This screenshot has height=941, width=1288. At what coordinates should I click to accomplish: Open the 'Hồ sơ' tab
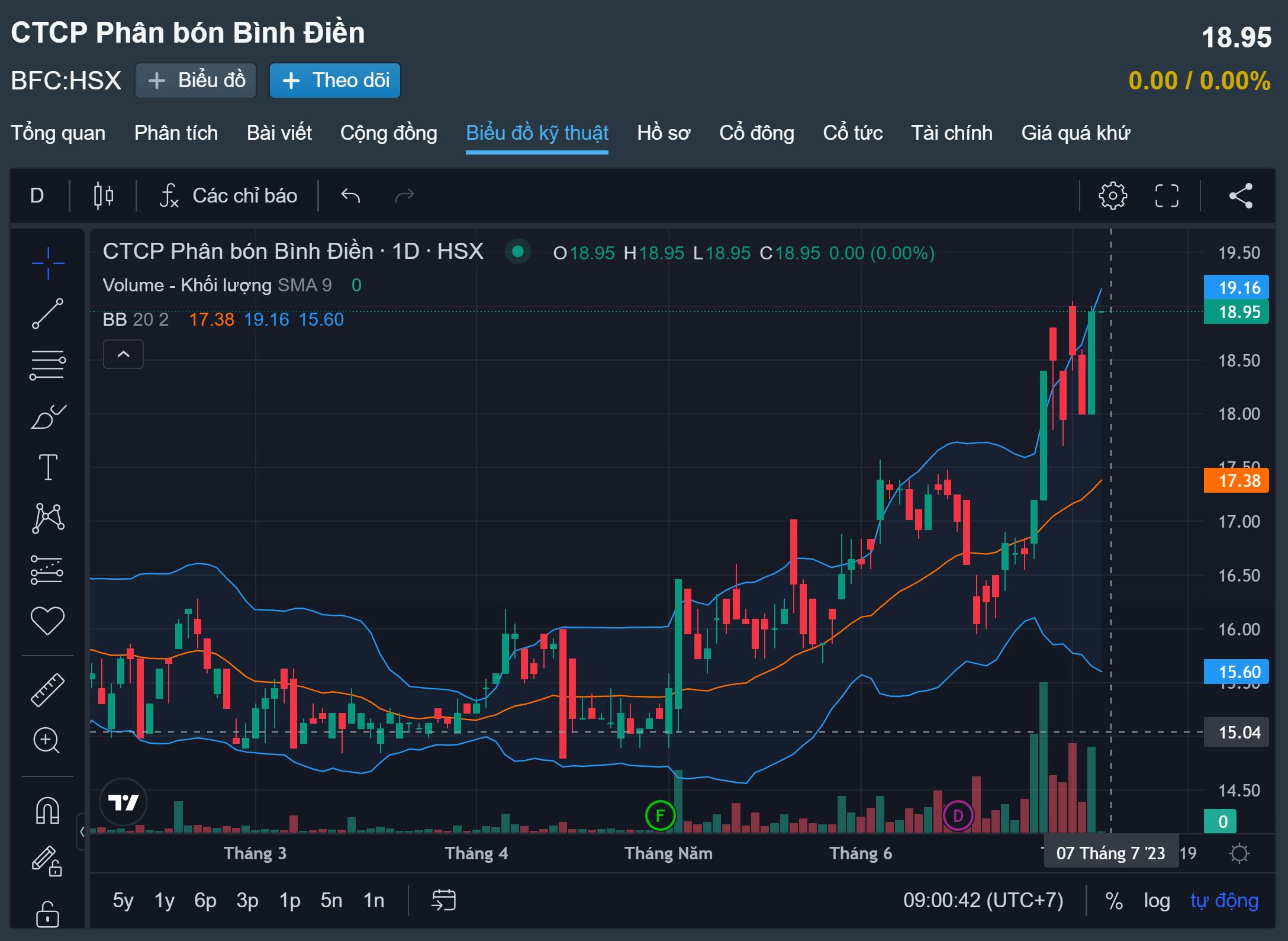pos(664,133)
